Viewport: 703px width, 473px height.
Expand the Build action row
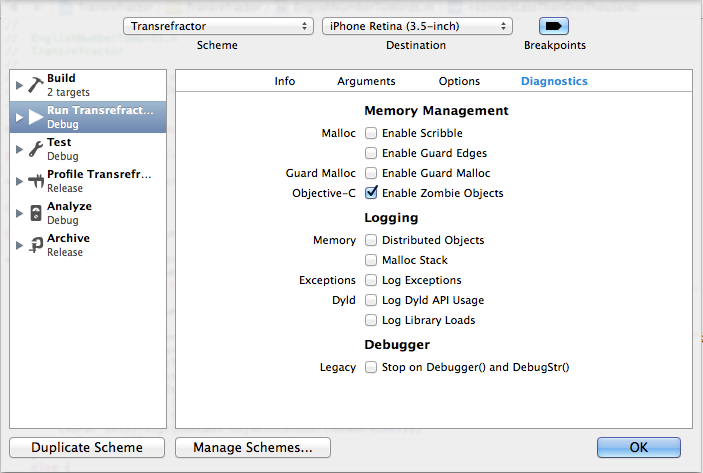tap(19, 85)
